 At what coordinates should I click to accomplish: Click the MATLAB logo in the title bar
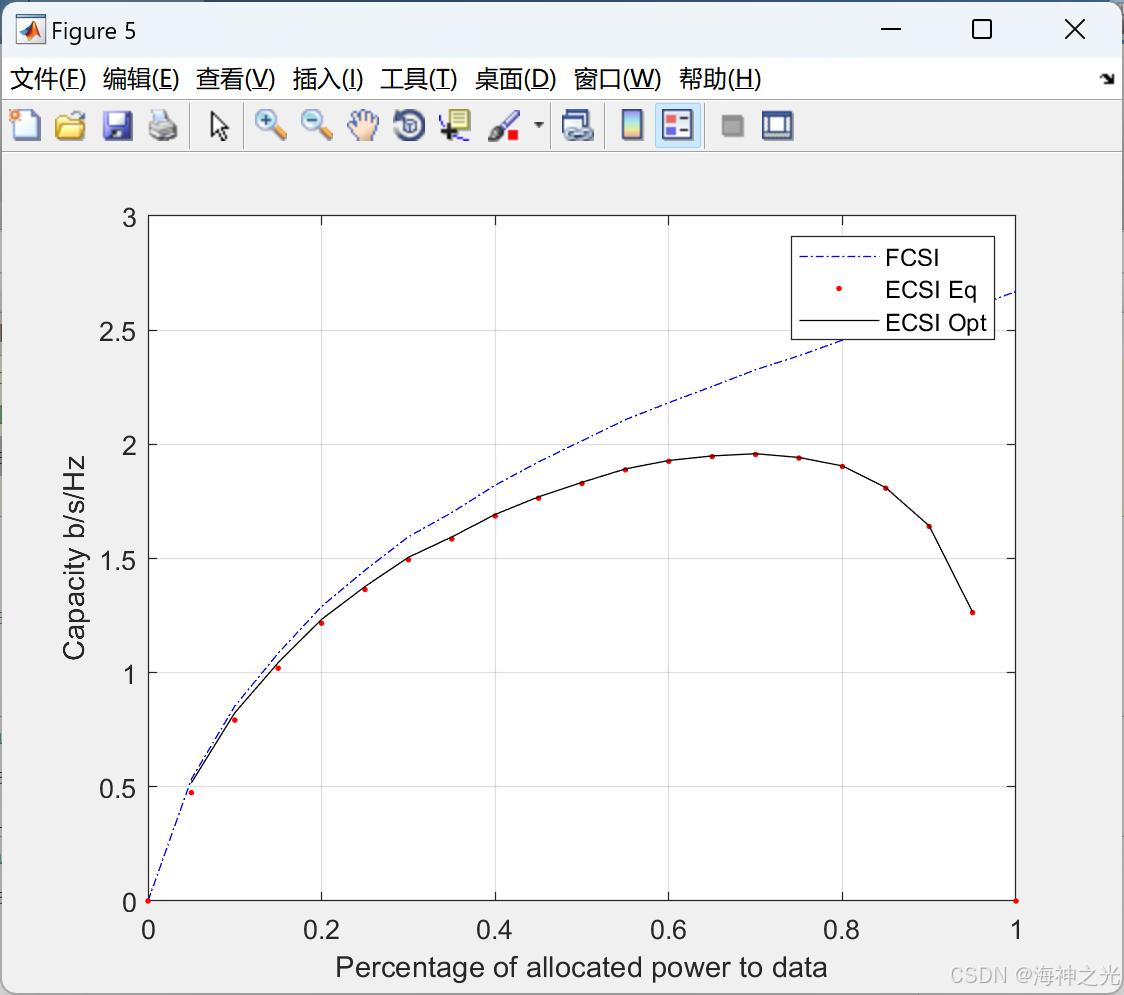coord(31,29)
